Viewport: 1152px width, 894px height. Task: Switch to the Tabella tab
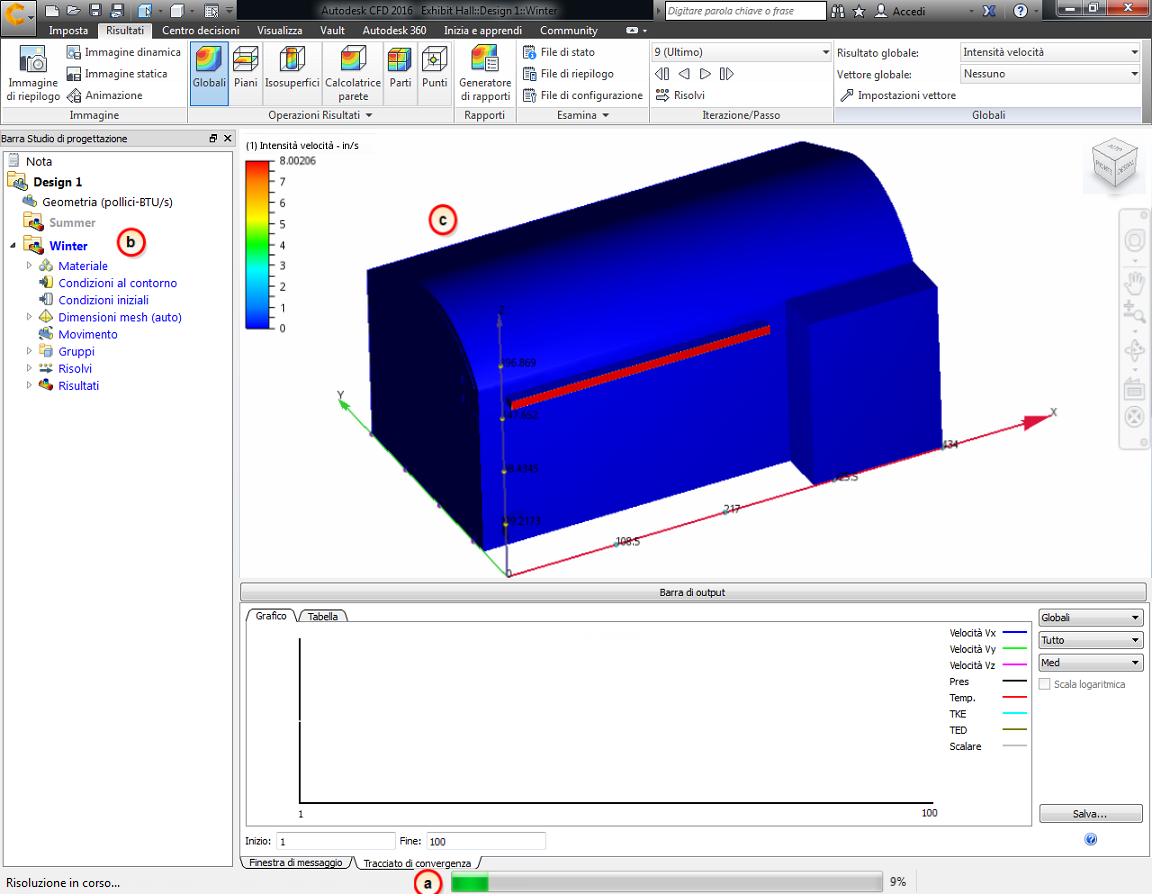(323, 616)
